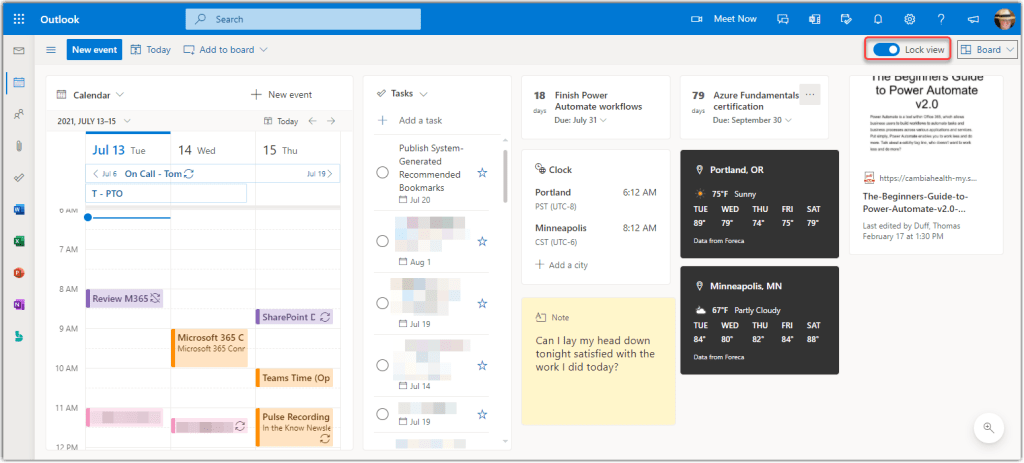1024x463 pixels.
Task: Star the Publish System-Generated Bookmarks task
Action: click(482, 172)
